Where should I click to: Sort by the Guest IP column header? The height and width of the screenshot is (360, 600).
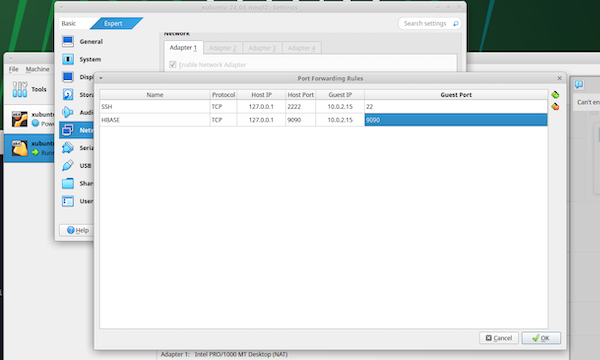coord(340,94)
